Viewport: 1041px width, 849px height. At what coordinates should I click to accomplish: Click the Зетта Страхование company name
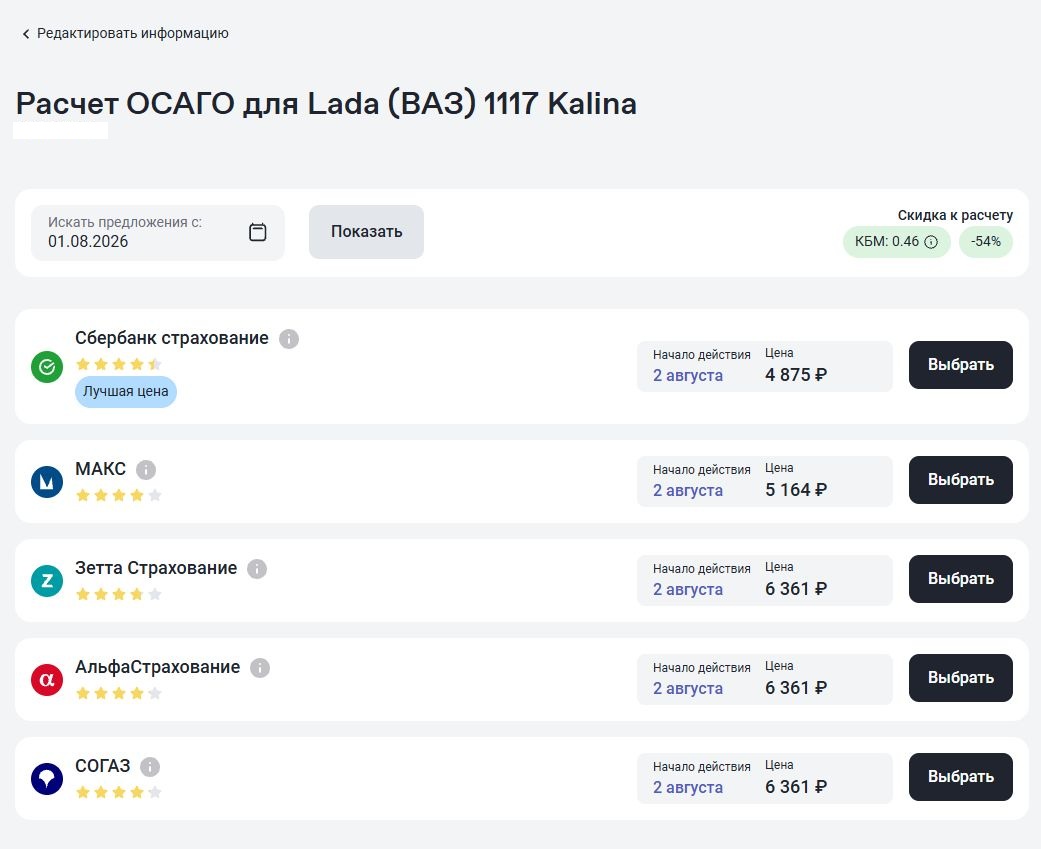click(156, 568)
